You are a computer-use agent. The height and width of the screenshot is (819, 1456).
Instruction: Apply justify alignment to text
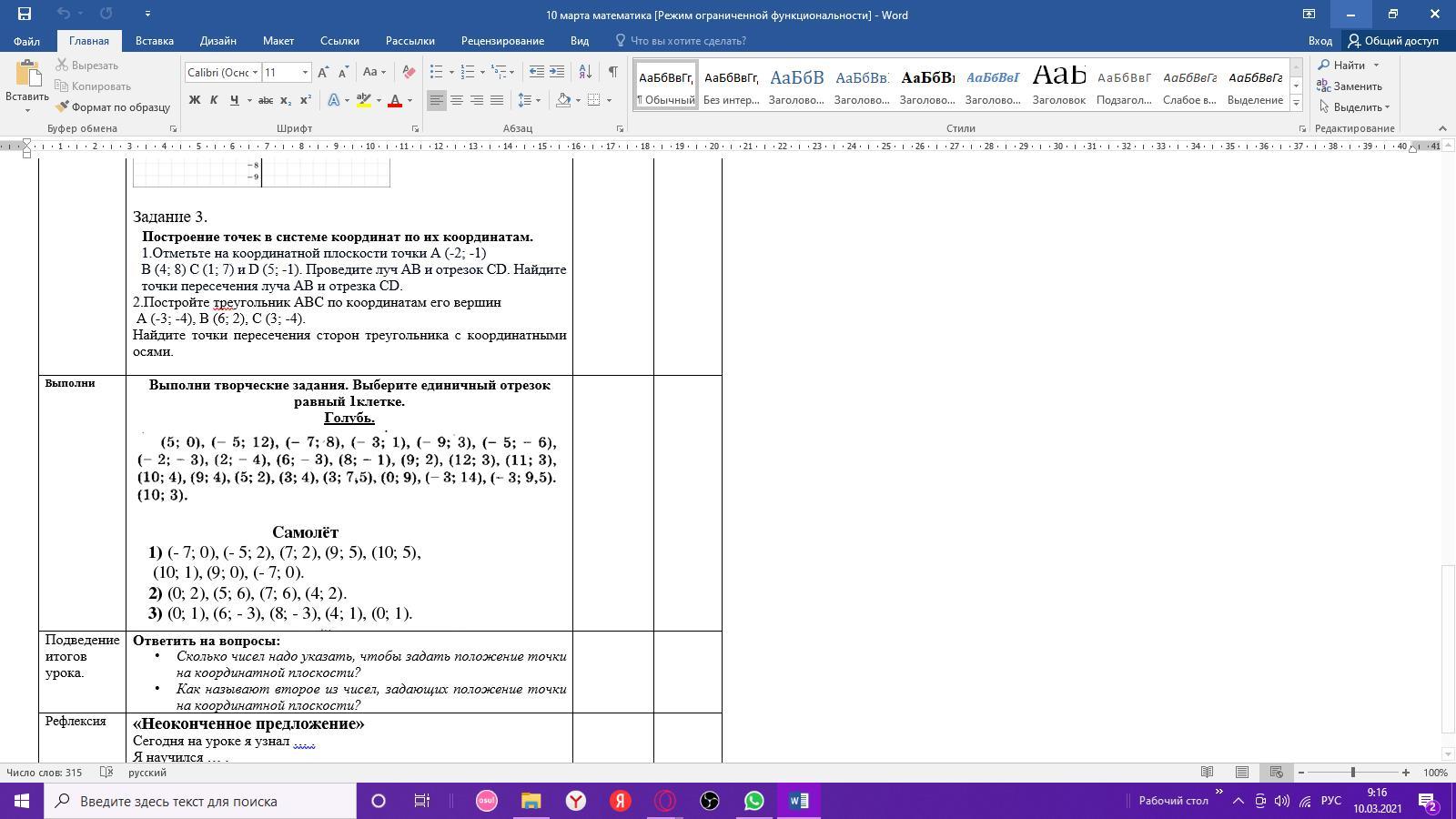pyautogui.click(x=497, y=100)
